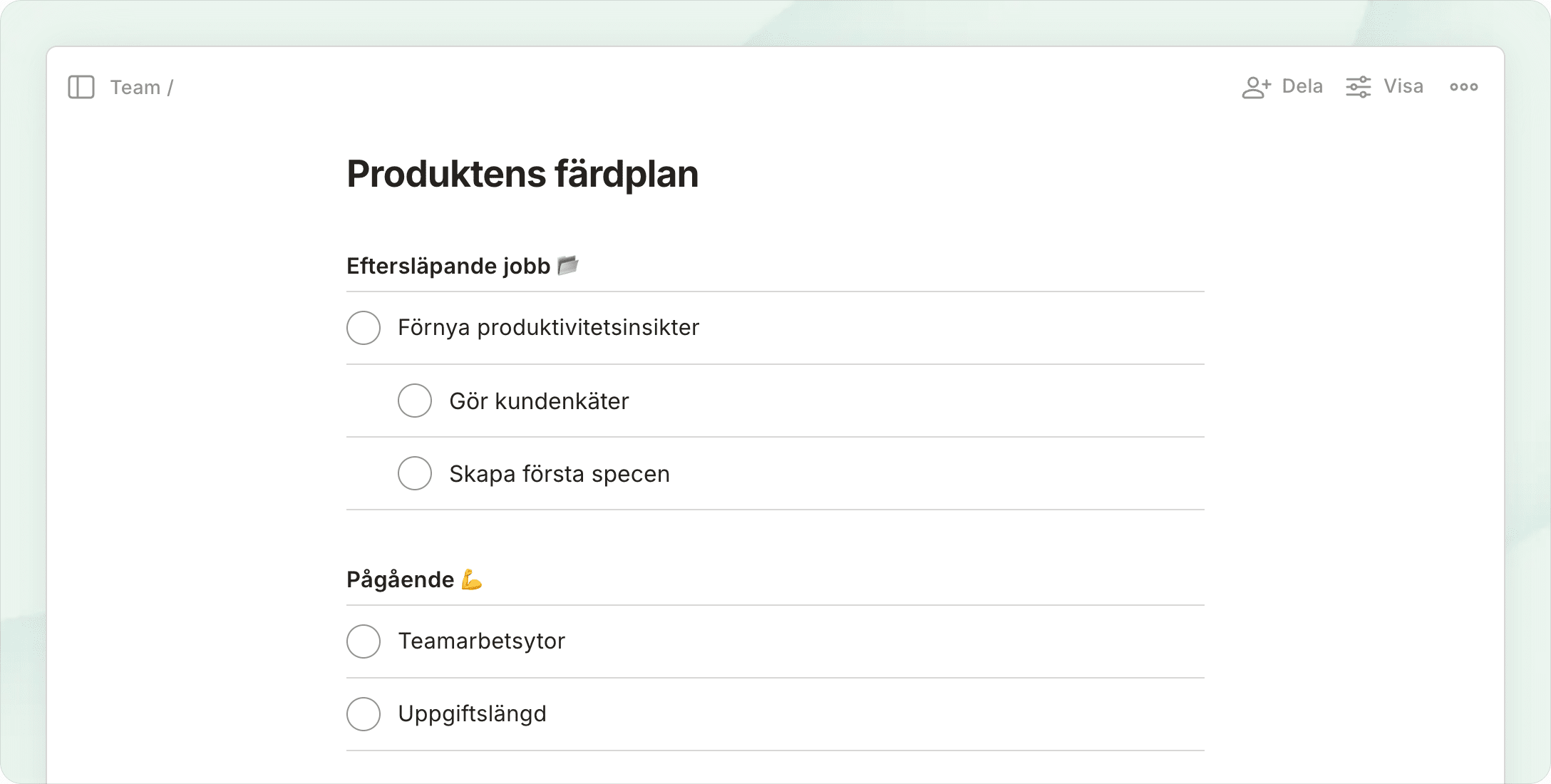Click the Eftersläpande jobb section header
Viewport: 1551px width, 784px height.
448,266
